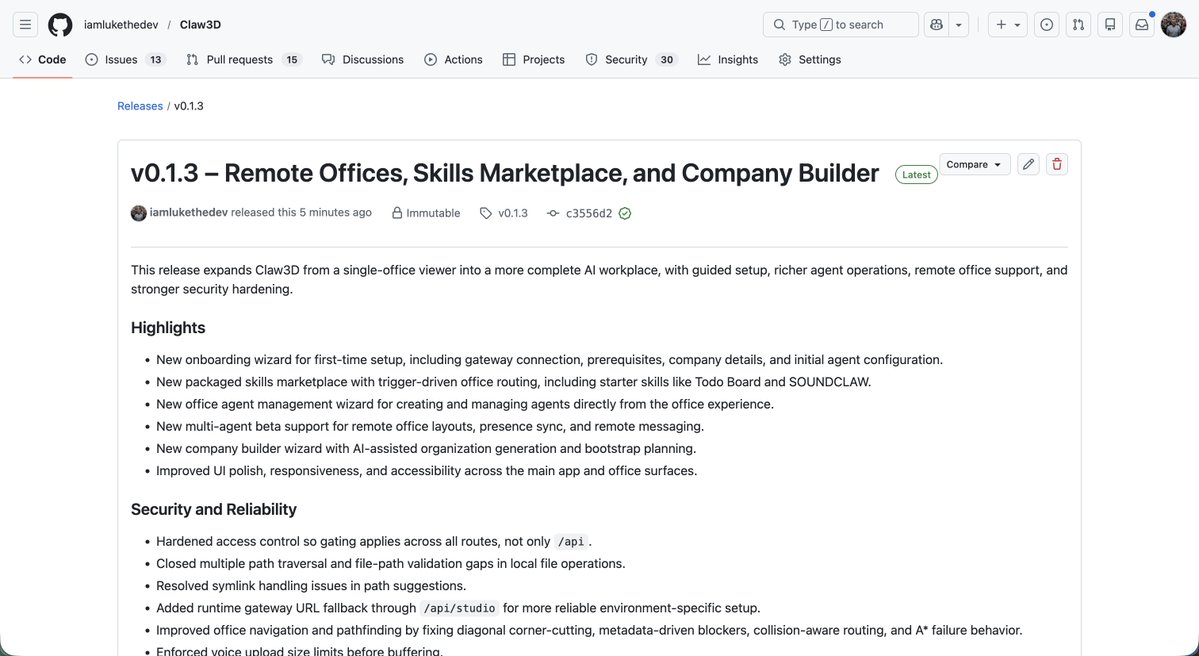Screen dimensions: 1199x656
Task: Open the Projects tab
Action: (x=534, y=60)
